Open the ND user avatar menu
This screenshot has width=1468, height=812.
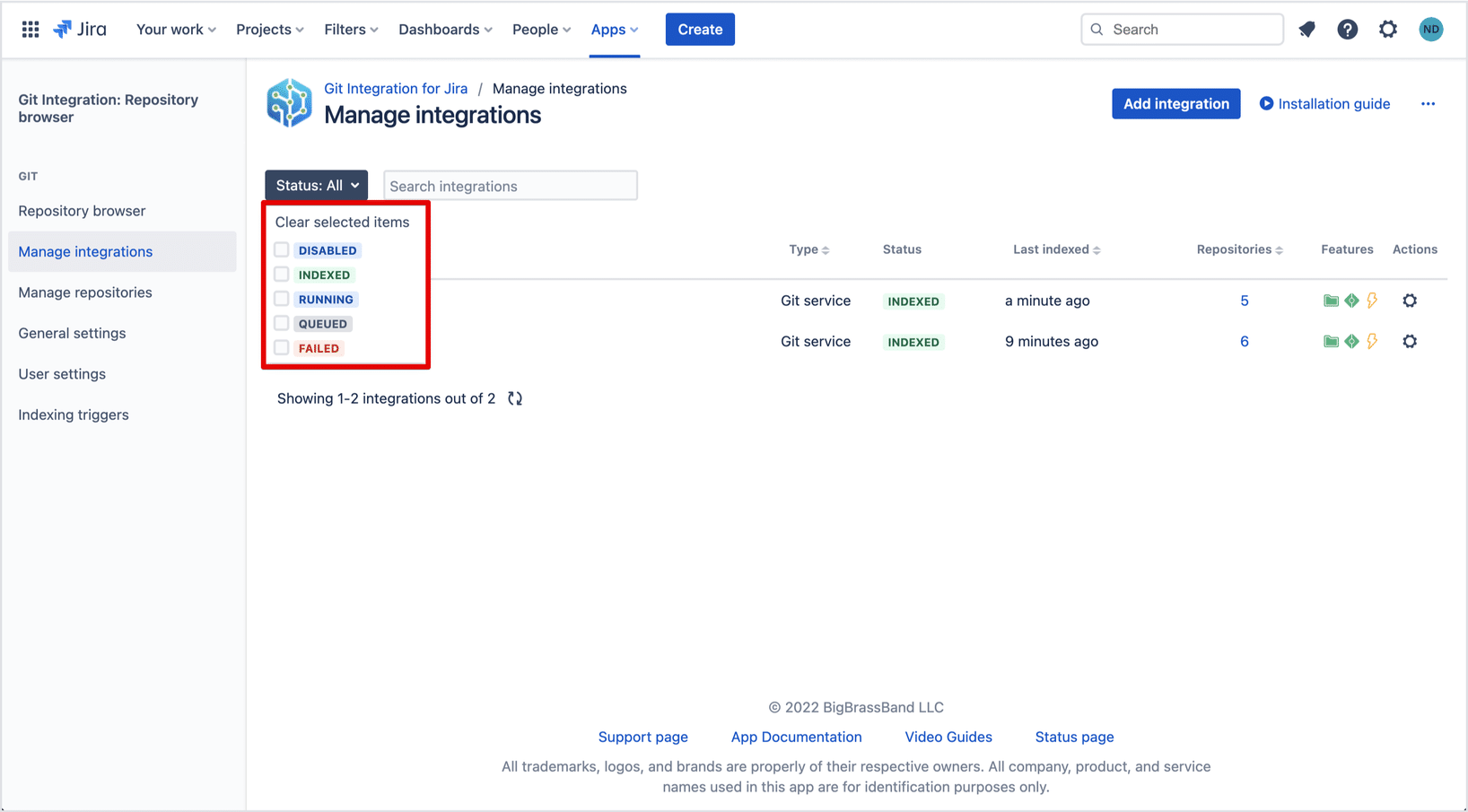(x=1431, y=30)
